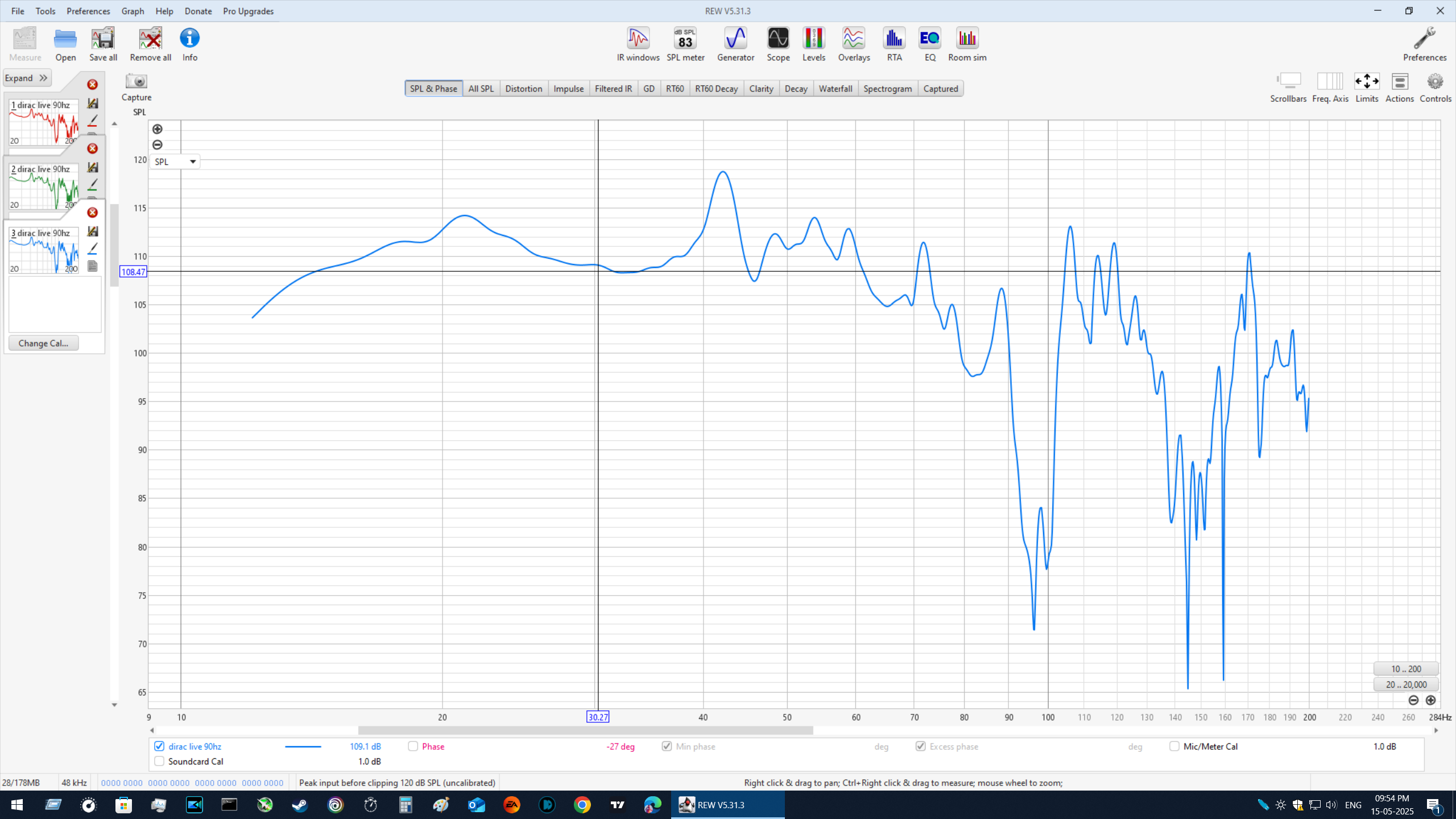Switch to the Distortion tab

523,89
